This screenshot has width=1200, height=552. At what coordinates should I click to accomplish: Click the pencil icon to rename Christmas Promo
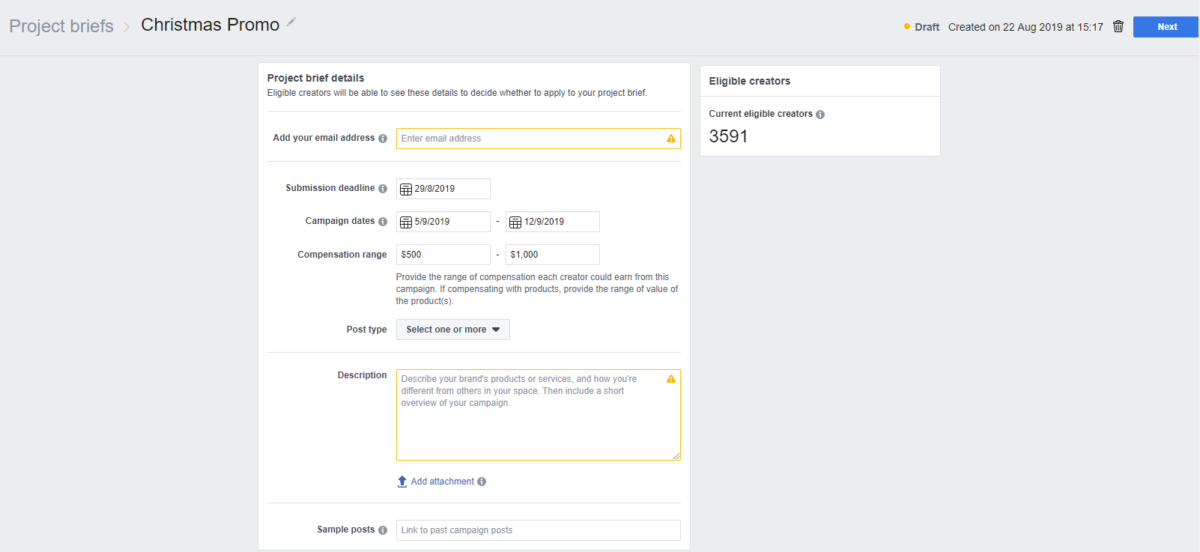(x=291, y=21)
